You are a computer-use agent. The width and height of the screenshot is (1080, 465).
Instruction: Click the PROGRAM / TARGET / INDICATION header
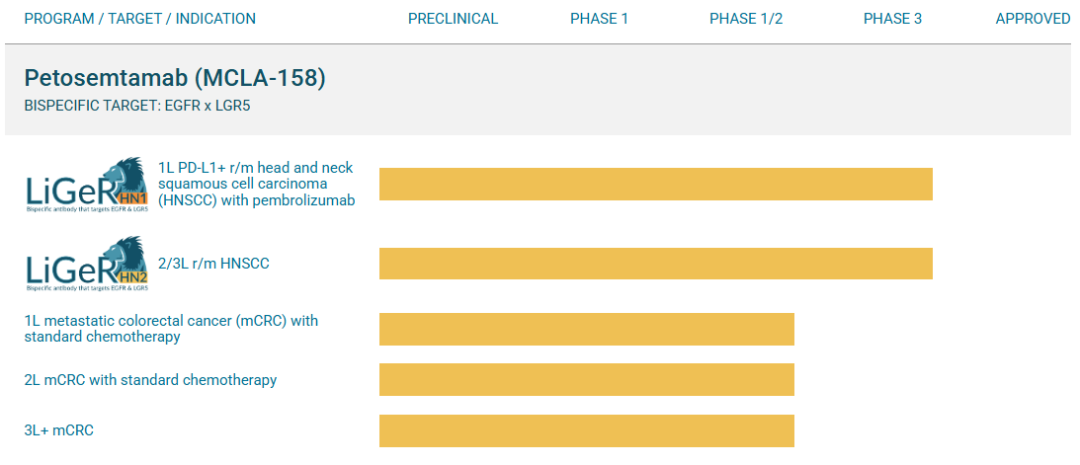coord(140,19)
